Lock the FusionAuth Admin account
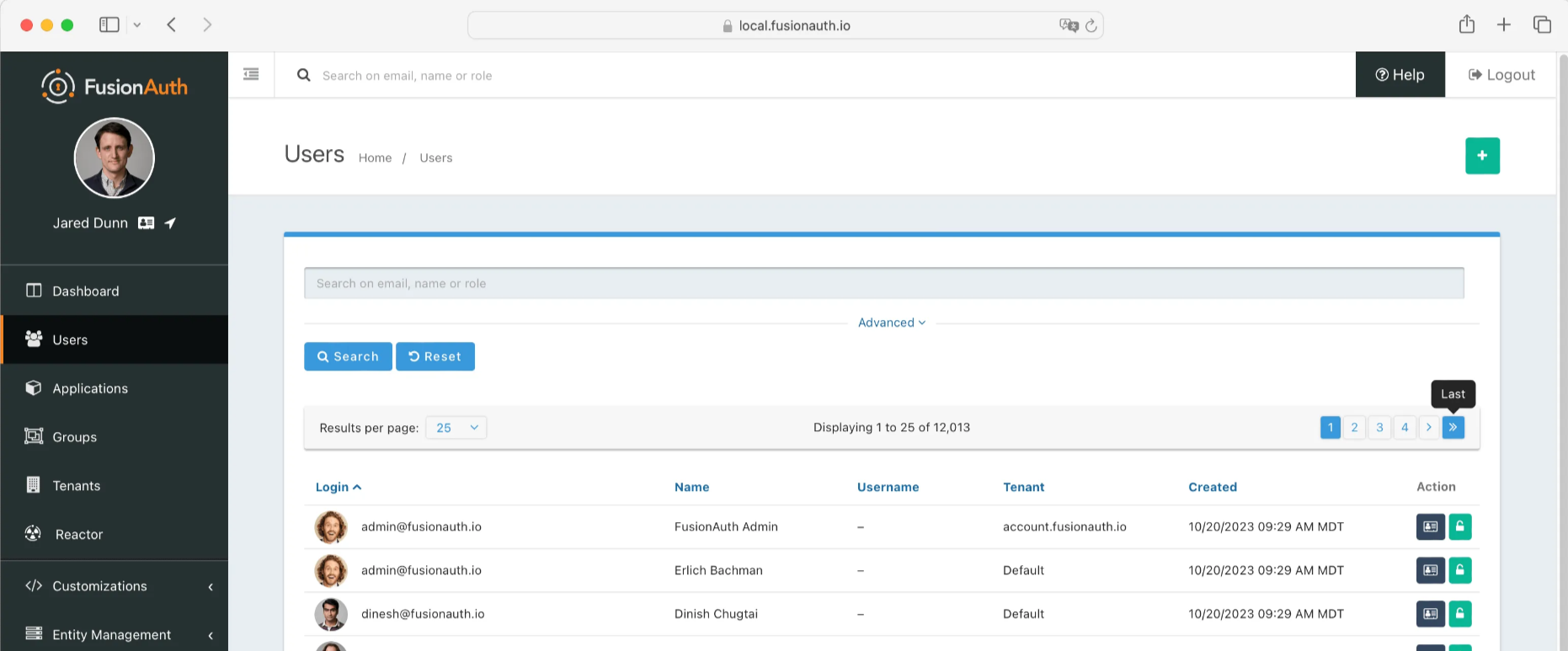Screen dimensions: 1568x651 point(1460,526)
